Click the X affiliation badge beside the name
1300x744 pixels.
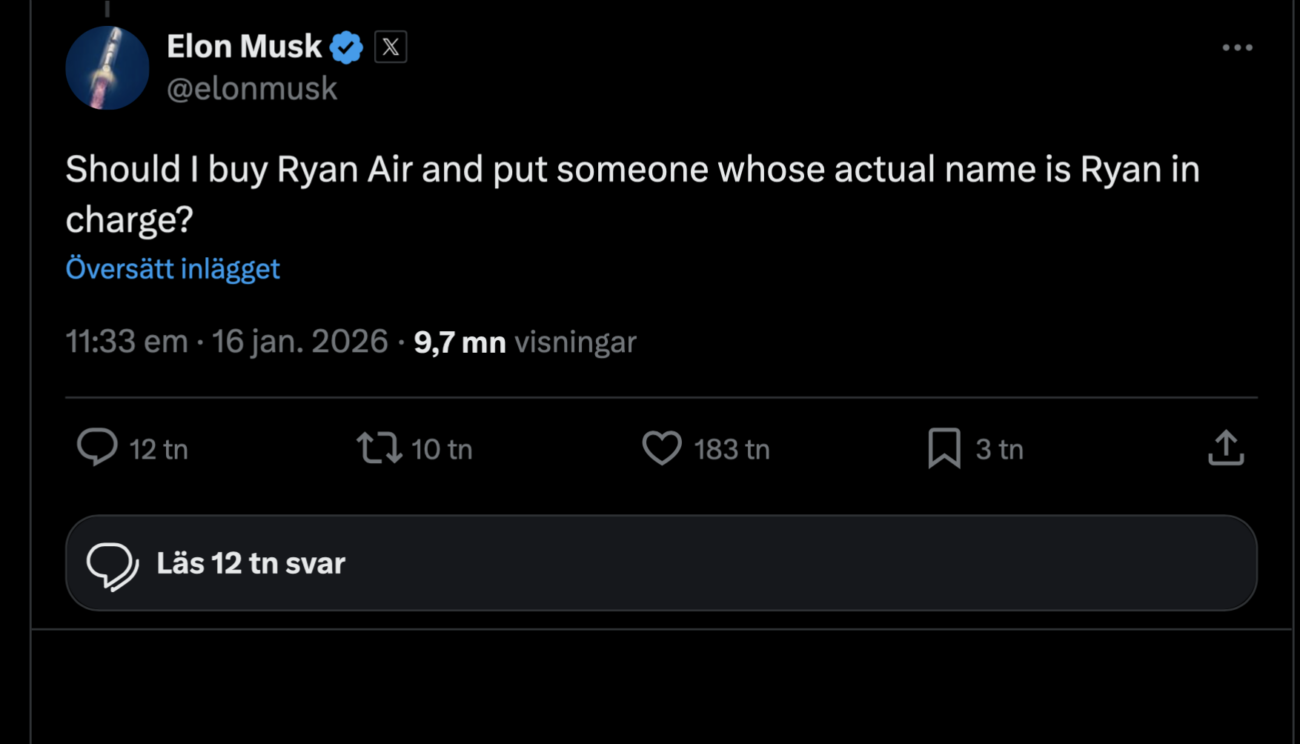(391, 47)
